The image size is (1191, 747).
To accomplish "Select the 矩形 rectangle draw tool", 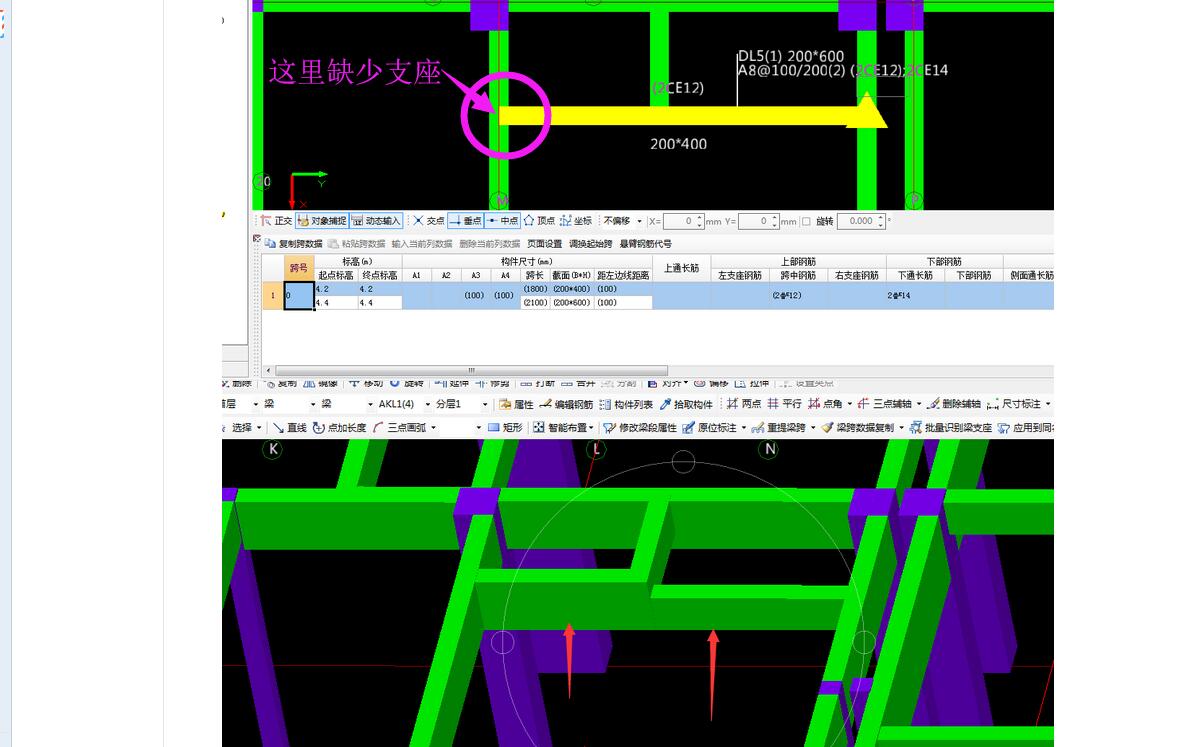I will [505, 428].
